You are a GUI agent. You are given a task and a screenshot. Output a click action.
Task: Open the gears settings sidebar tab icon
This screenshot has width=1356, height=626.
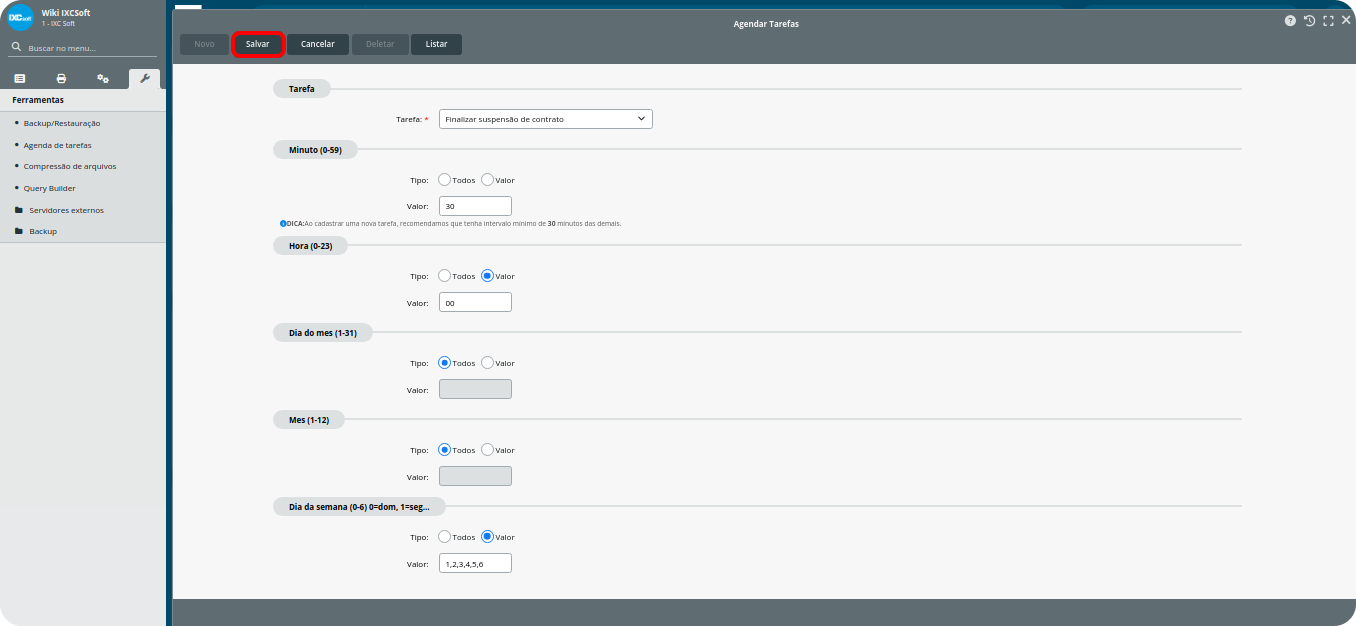point(103,79)
